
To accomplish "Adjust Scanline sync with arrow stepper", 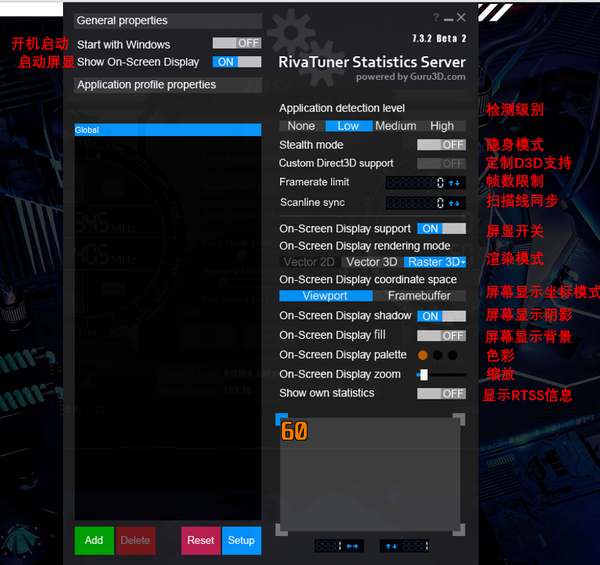I will click(x=454, y=203).
